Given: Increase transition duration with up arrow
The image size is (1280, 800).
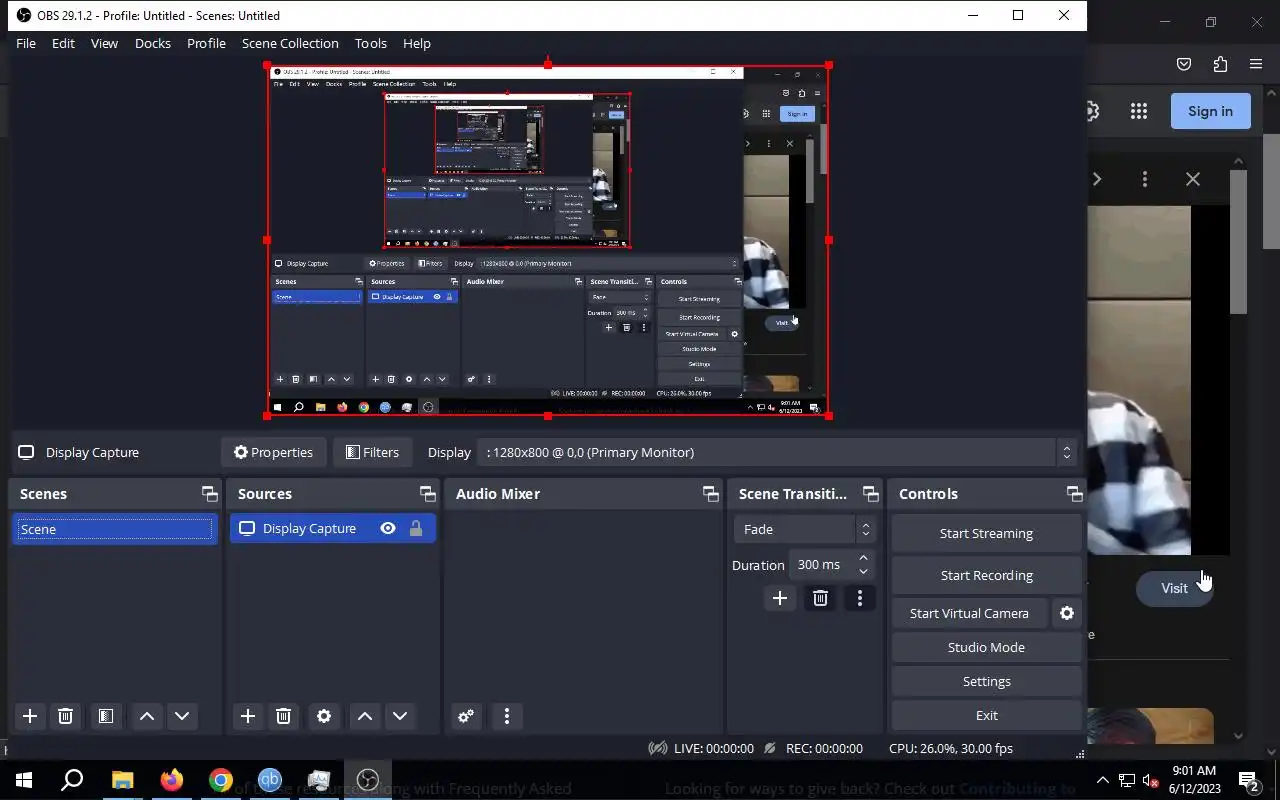Looking at the screenshot, I should 863,558.
